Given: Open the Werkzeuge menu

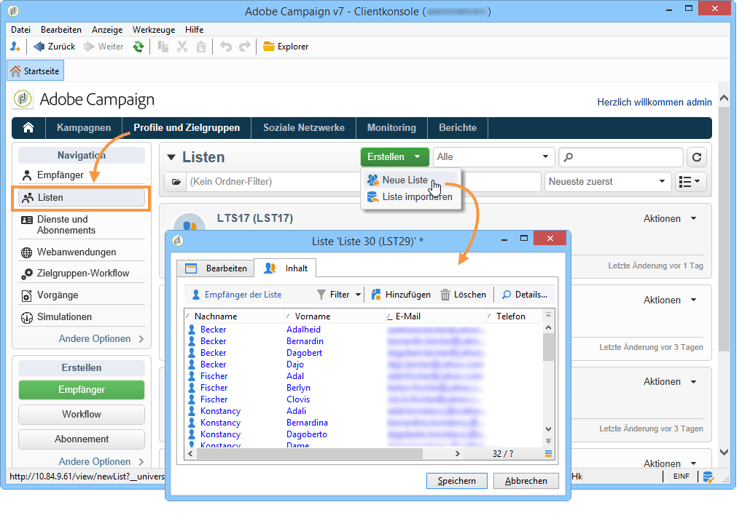Looking at the screenshot, I should tap(154, 30).
